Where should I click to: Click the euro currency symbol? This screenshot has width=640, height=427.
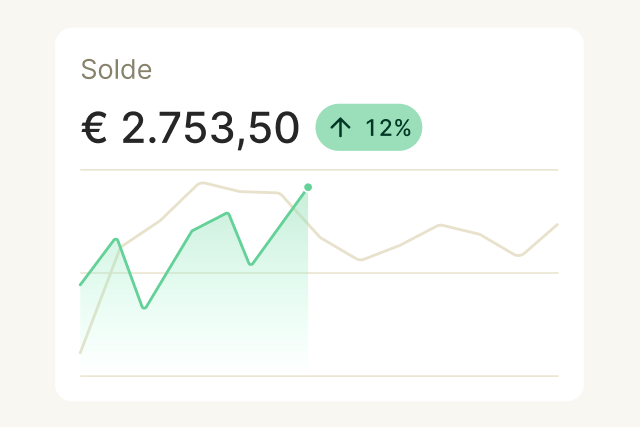coord(94,128)
